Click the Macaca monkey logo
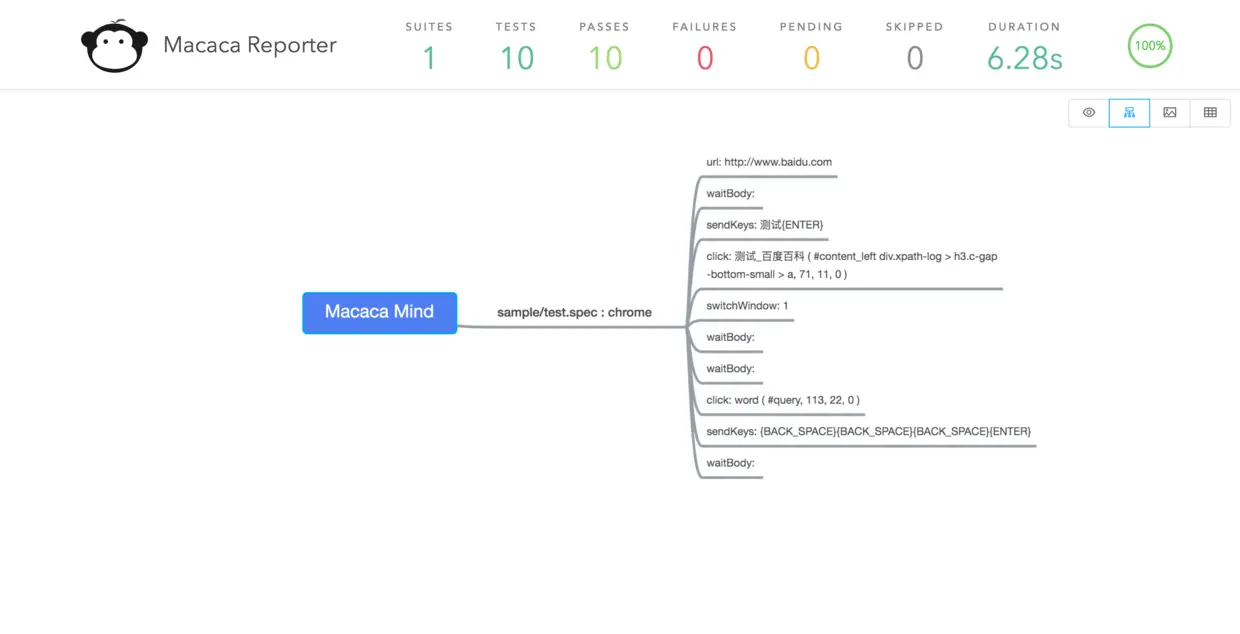The height and width of the screenshot is (634, 1240). [x=114, y=46]
